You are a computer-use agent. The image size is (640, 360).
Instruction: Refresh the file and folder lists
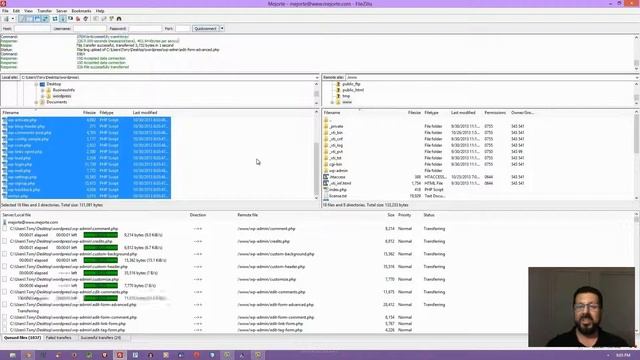click(55, 19)
